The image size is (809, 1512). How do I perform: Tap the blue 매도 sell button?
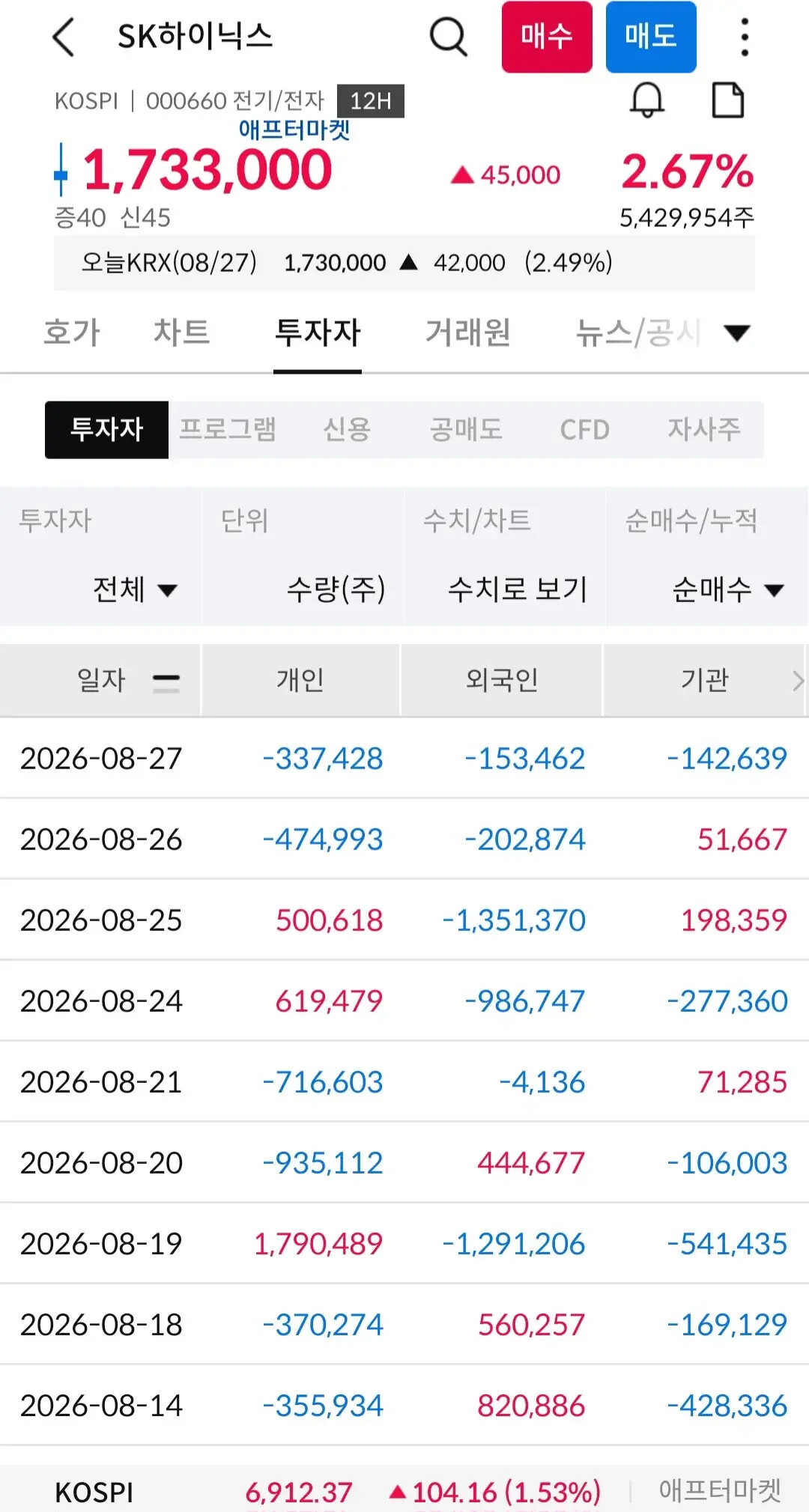[x=651, y=37]
